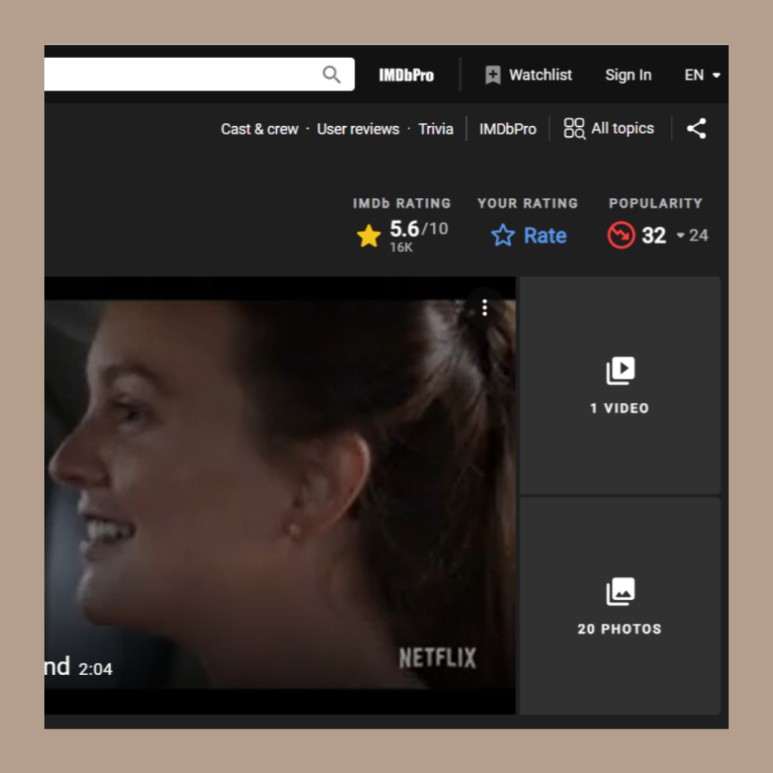This screenshot has width=773, height=773.
Task: Open the Trivia link
Action: pos(436,129)
